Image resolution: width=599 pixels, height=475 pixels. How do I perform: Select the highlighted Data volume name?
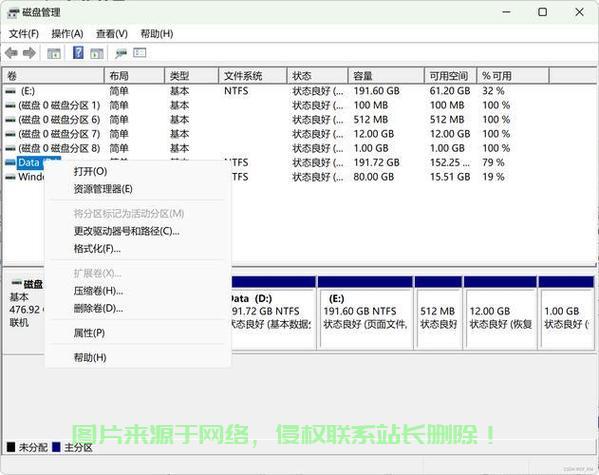[29, 163]
